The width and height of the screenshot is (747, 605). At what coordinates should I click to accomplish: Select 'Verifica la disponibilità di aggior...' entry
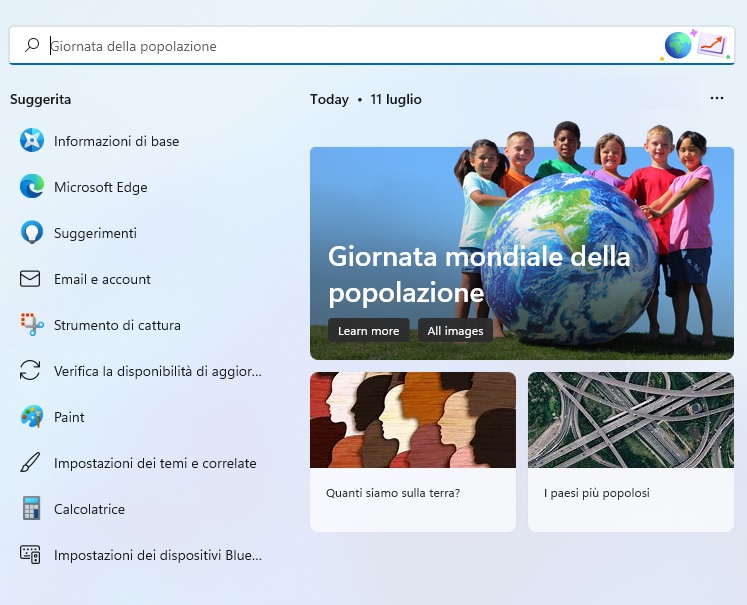click(158, 371)
